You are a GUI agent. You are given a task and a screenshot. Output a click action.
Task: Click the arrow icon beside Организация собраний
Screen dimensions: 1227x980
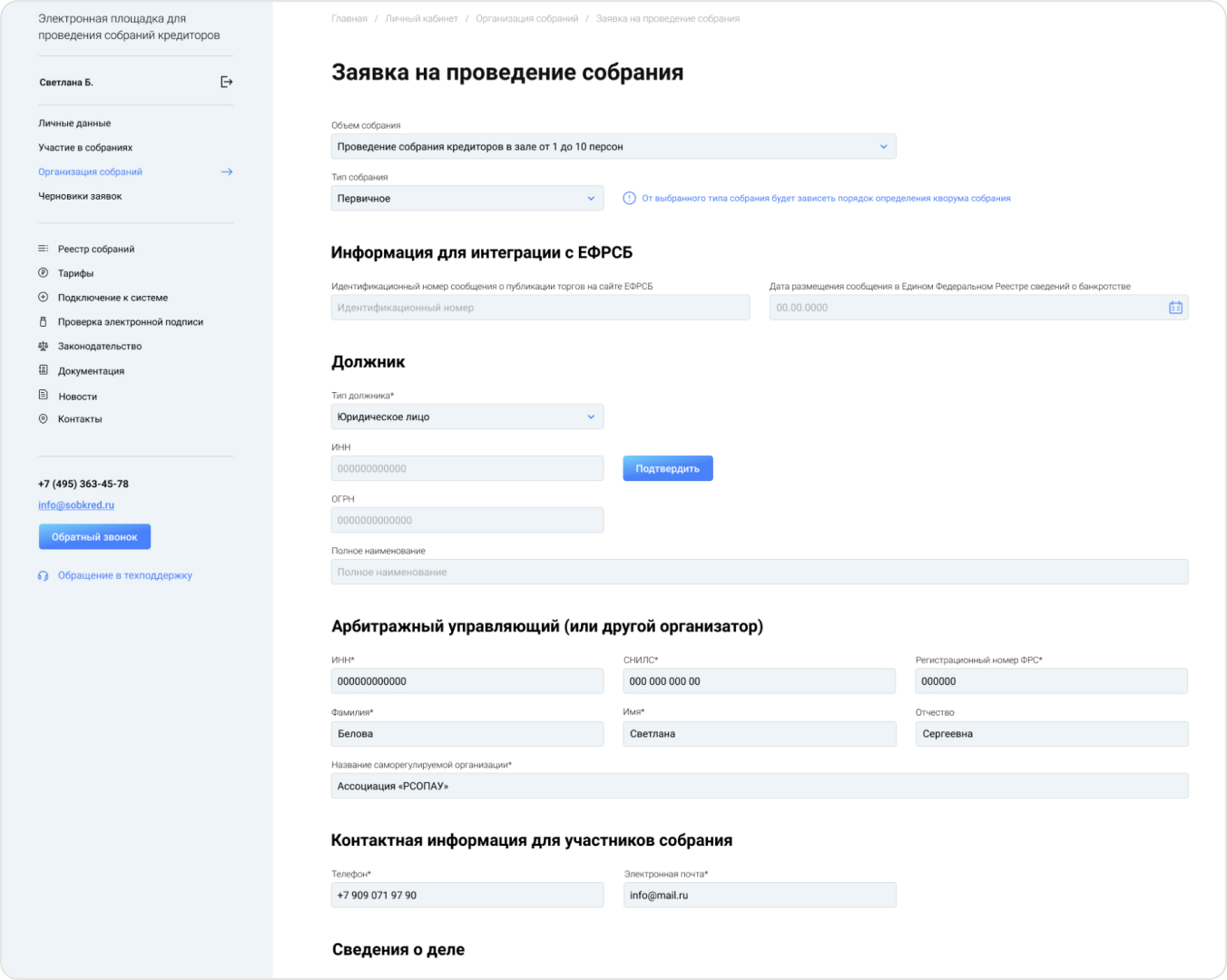(226, 171)
